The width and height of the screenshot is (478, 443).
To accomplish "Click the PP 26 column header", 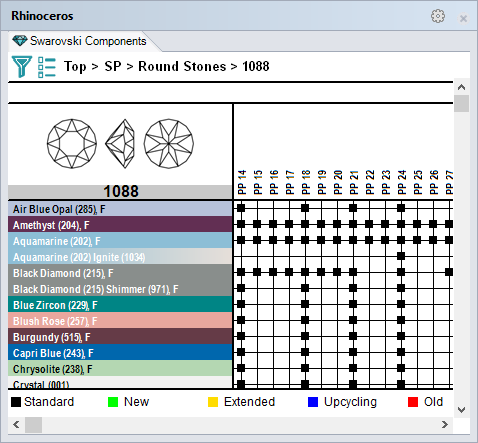I will coord(434,182).
